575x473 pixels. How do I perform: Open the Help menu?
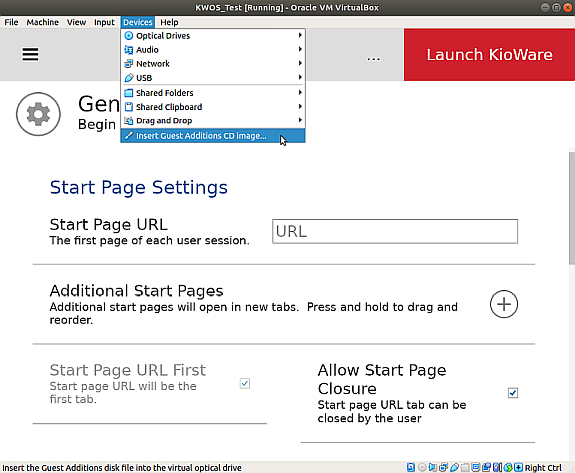coord(169,22)
